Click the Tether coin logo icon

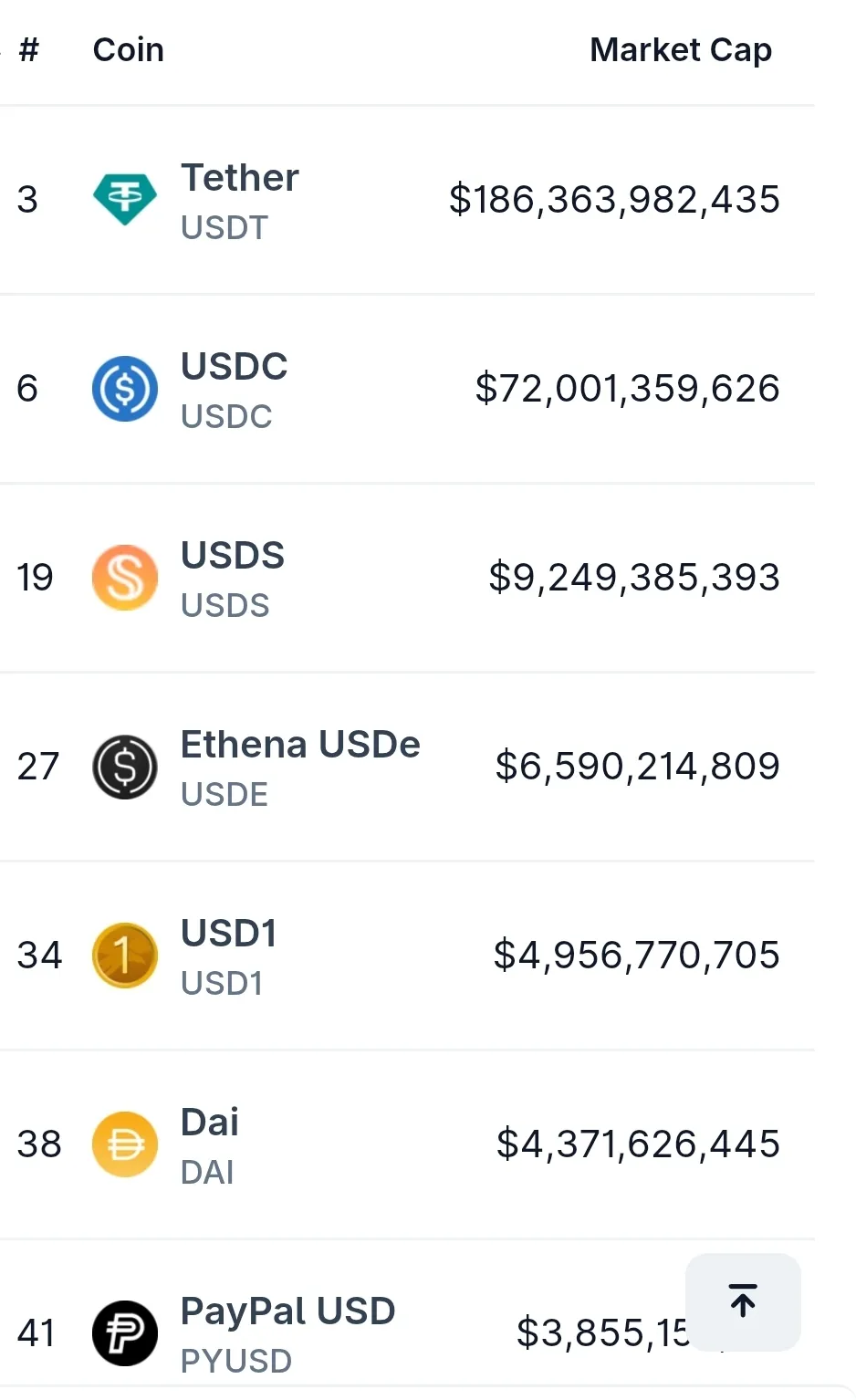pyautogui.click(x=125, y=199)
